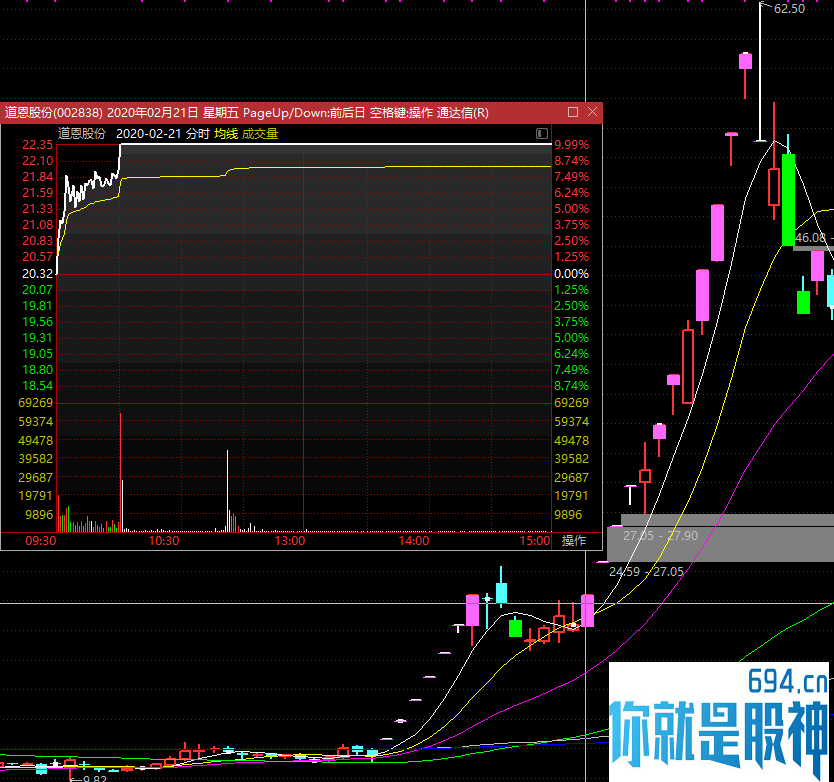Click the 24.59 - 27.05 gap label

[646, 571]
